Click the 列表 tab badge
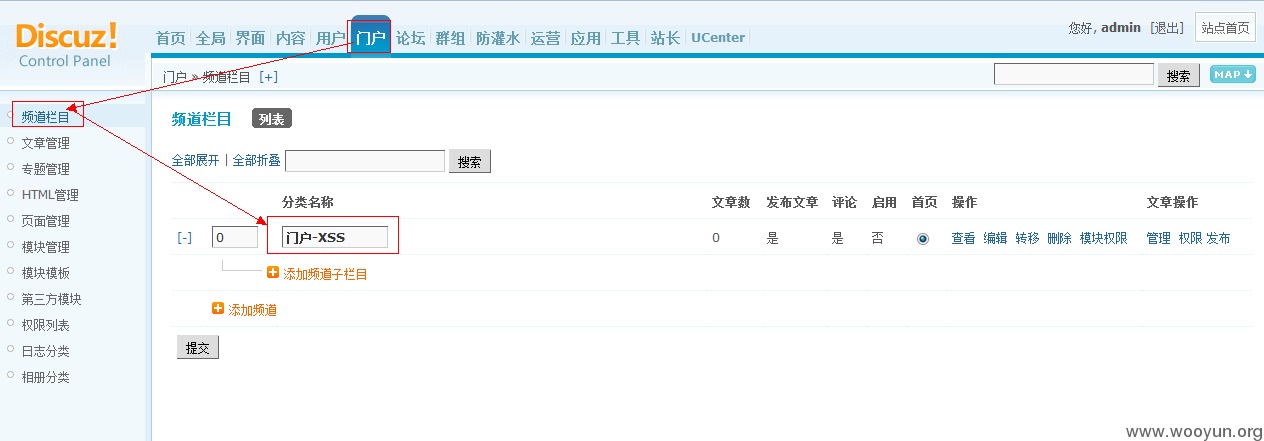 [271, 119]
